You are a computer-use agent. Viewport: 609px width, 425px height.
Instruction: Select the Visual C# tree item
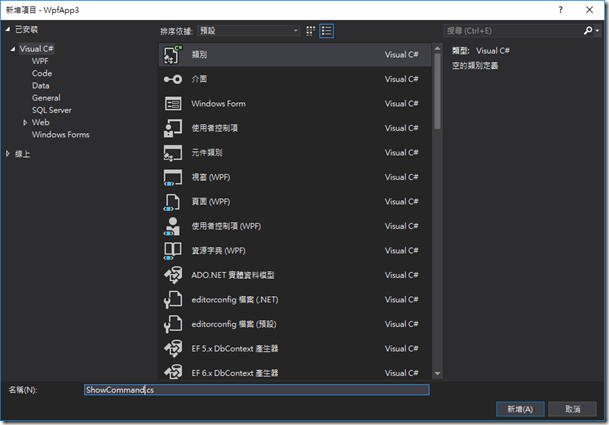point(37,49)
